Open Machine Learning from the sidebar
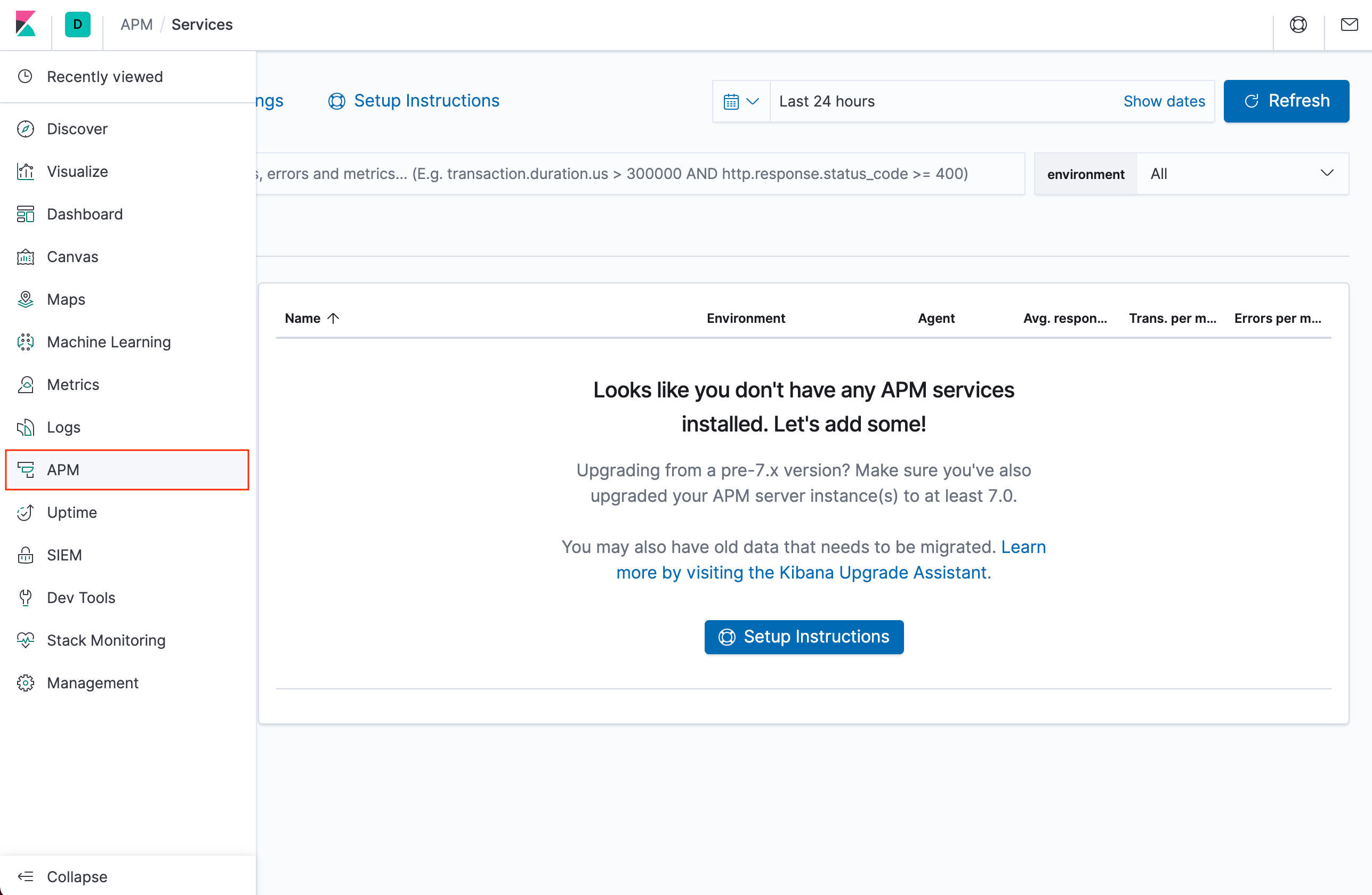 pos(108,341)
